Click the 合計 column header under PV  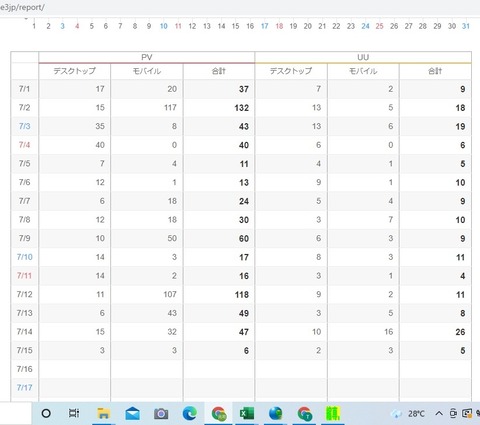[x=219, y=71]
